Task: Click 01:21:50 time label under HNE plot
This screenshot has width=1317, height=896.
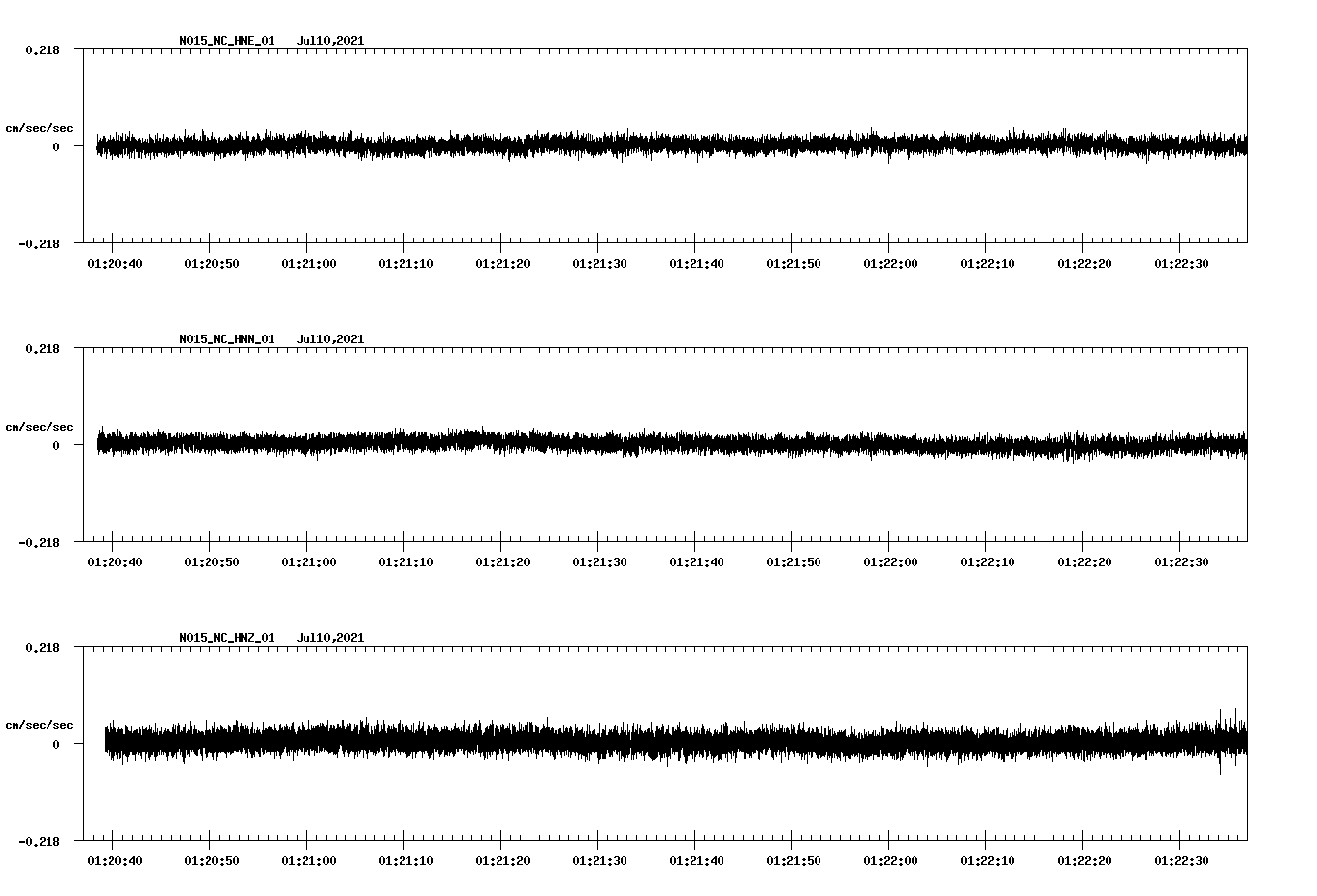Action: tap(793, 264)
